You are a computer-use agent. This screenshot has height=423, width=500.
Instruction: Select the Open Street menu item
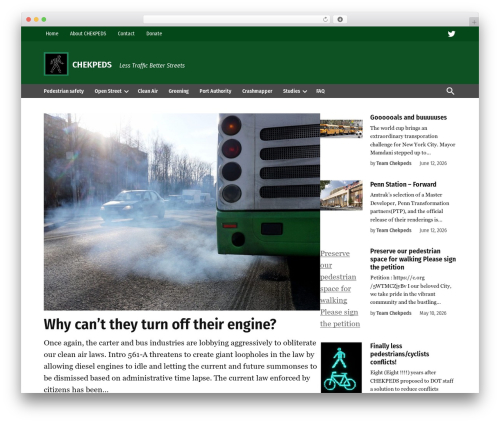108,91
